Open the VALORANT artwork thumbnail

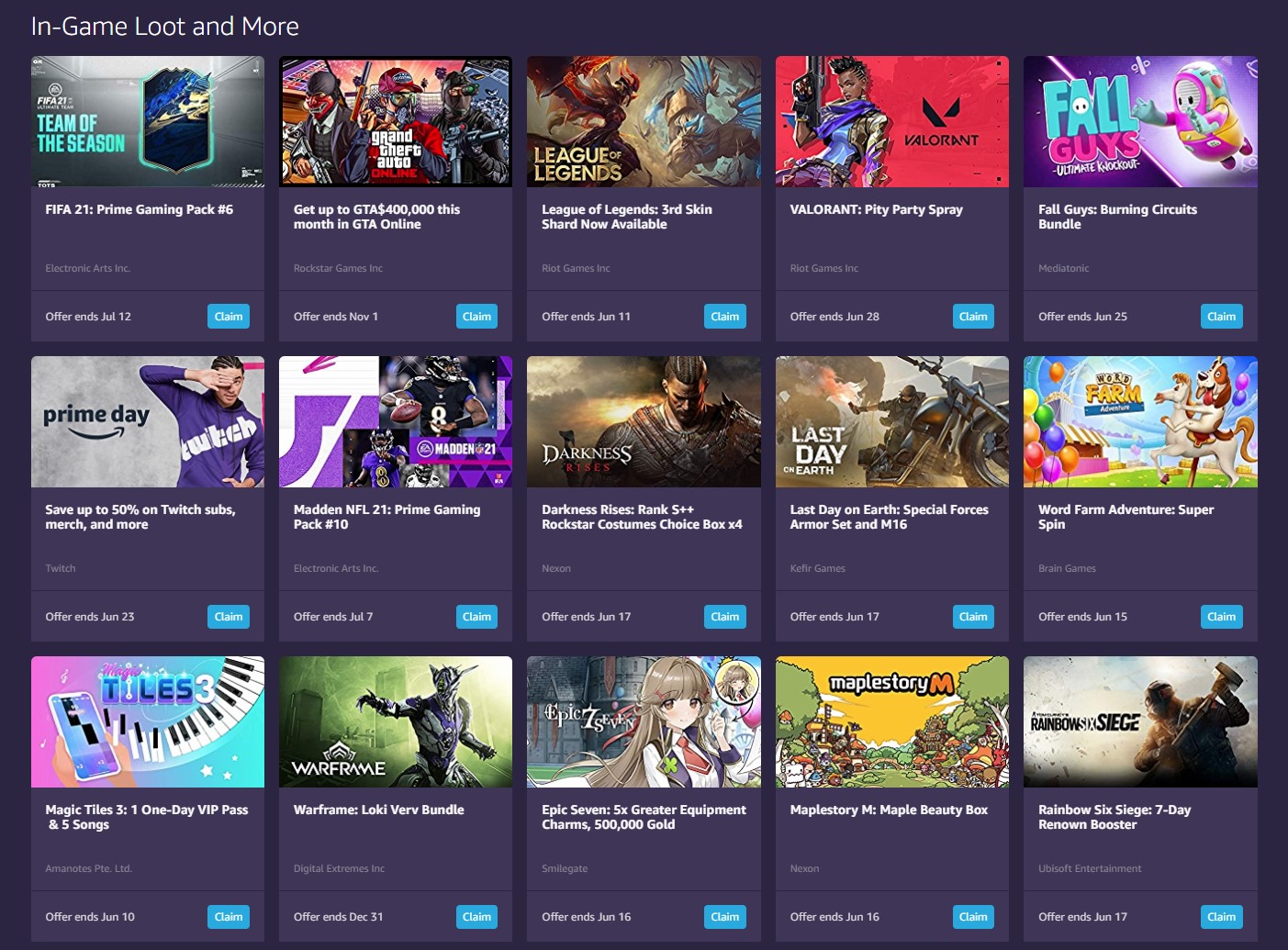[x=892, y=121]
